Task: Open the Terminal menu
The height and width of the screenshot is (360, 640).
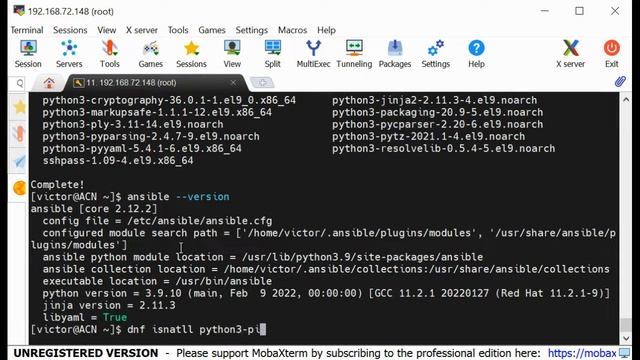Action: tap(27, 30)
